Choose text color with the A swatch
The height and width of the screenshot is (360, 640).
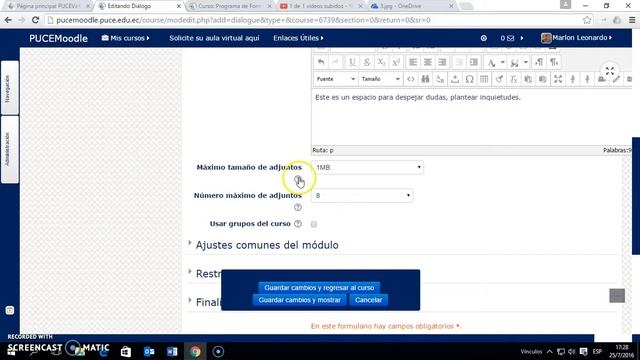pos(492,62)
